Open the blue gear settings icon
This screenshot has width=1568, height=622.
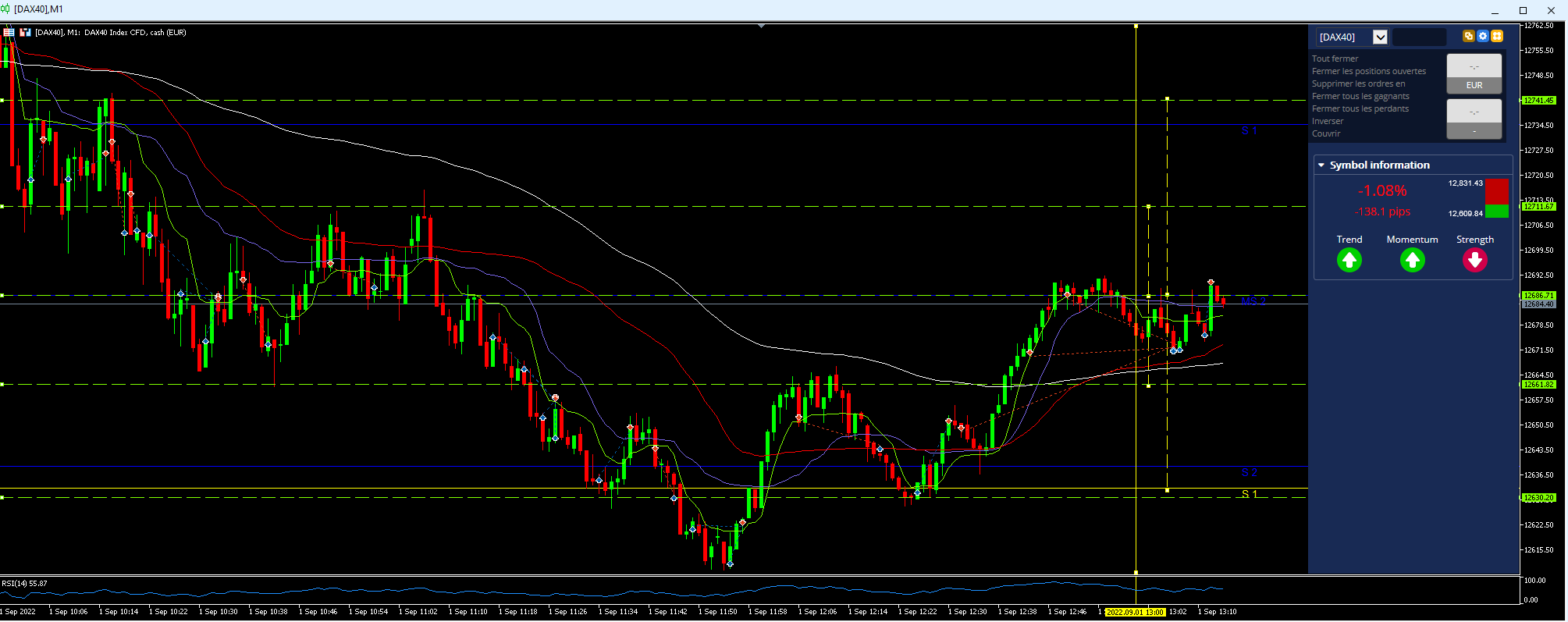1483,36
